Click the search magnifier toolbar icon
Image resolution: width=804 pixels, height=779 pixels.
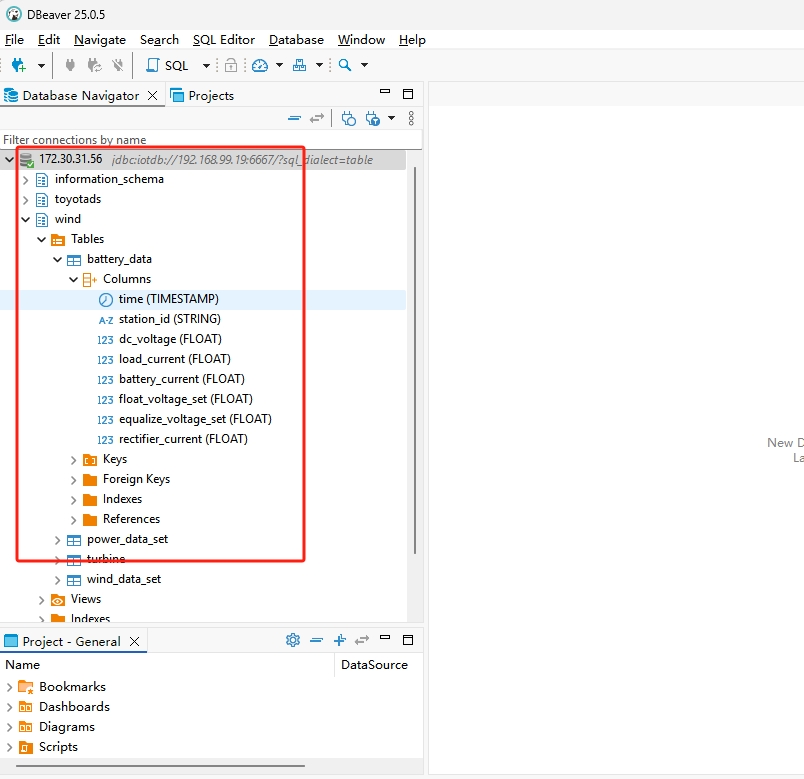[345, 65]
